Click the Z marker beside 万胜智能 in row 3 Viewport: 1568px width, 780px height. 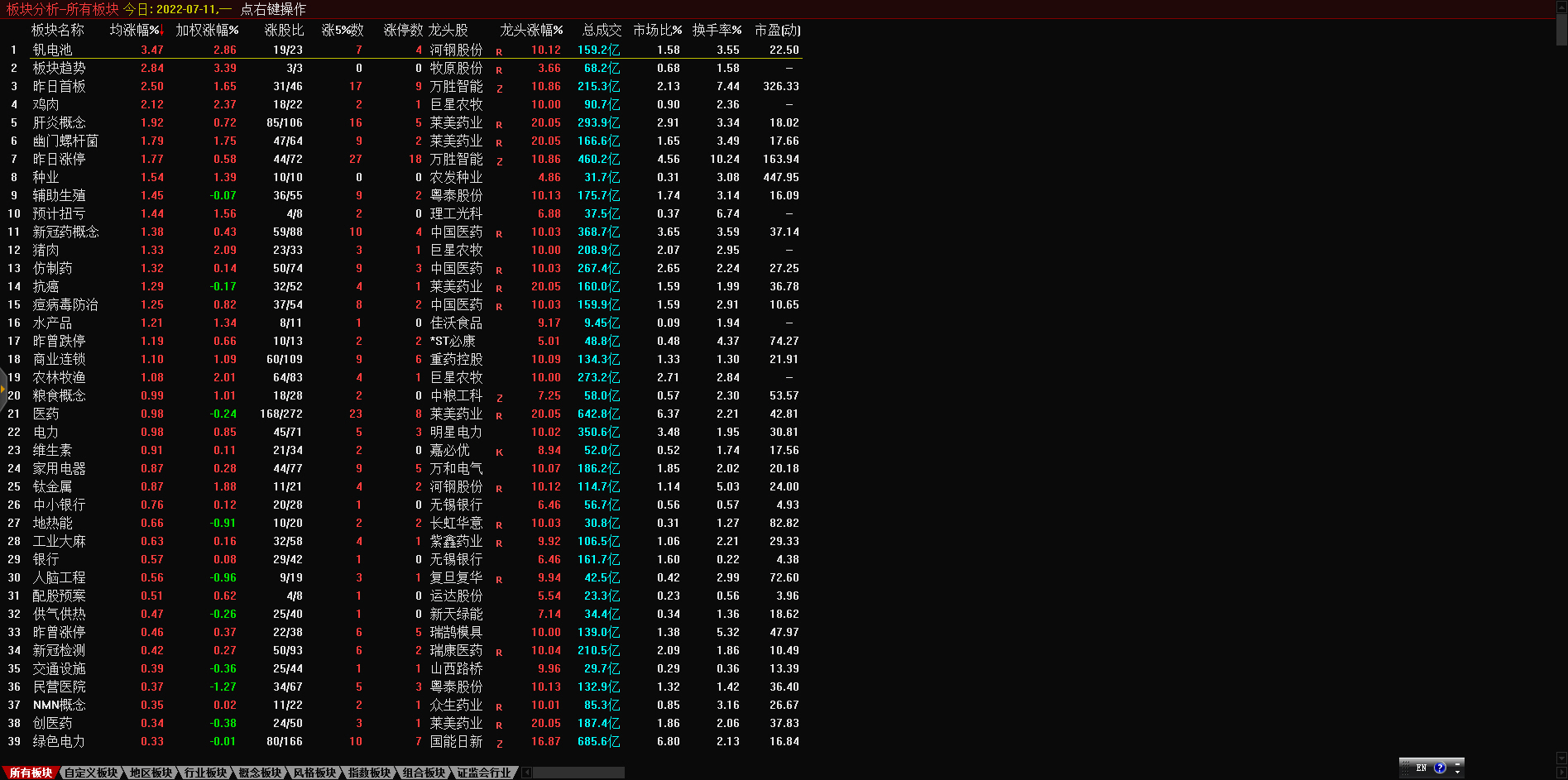click(x=499, y=89)
